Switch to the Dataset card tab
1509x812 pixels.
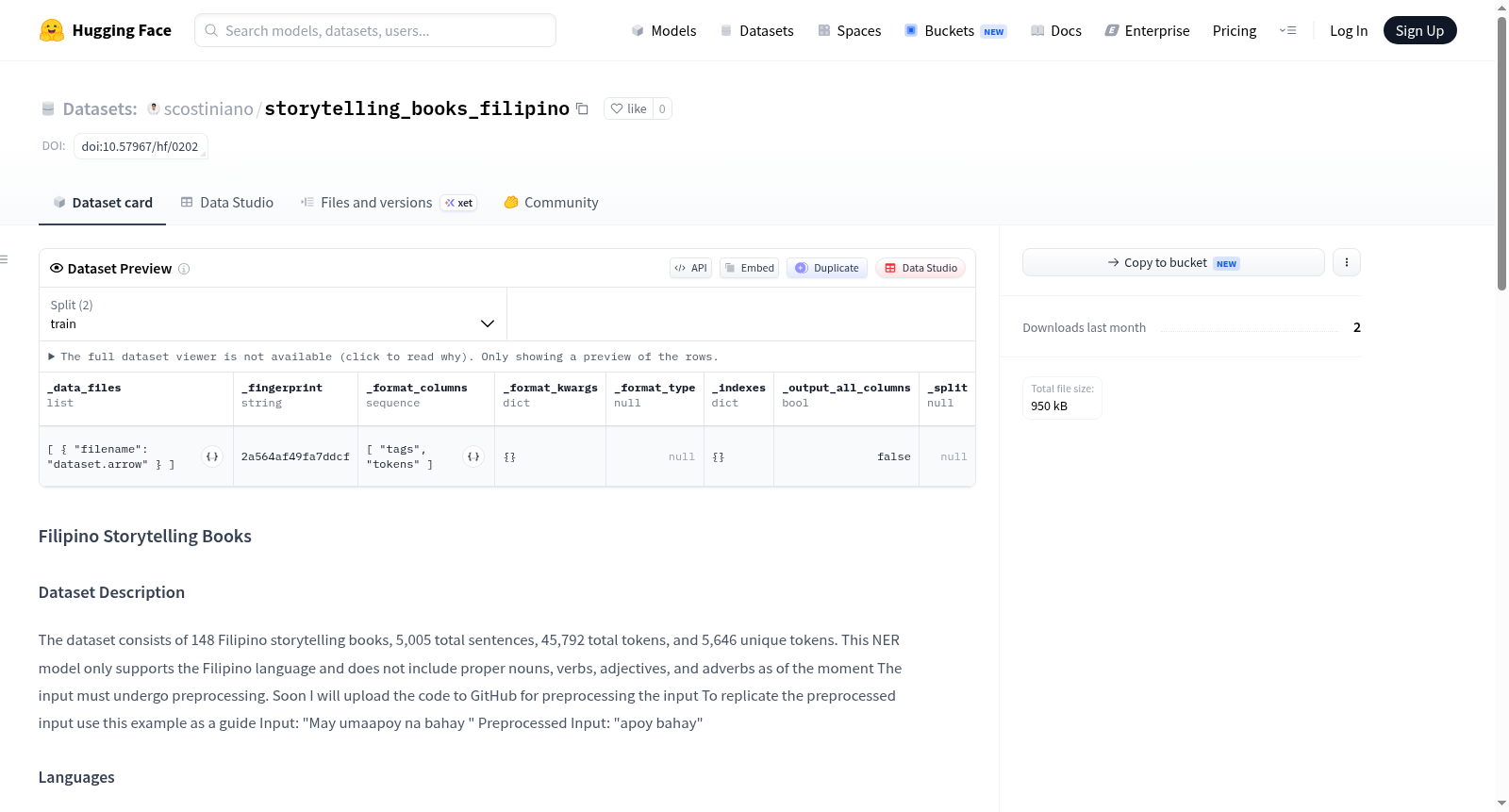102,202
